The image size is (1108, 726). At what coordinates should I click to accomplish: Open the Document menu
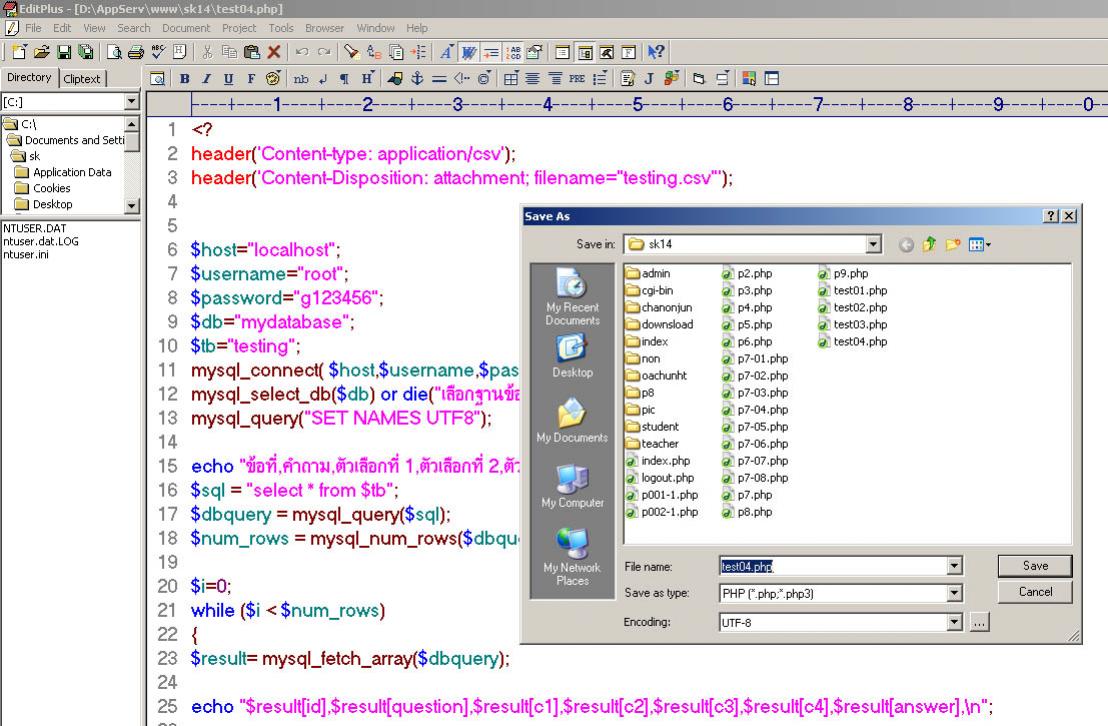coord(186,28)
